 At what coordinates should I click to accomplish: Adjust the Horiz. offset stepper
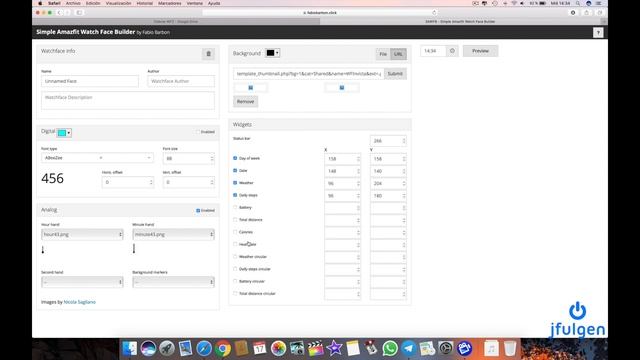[x=151, y=182]
